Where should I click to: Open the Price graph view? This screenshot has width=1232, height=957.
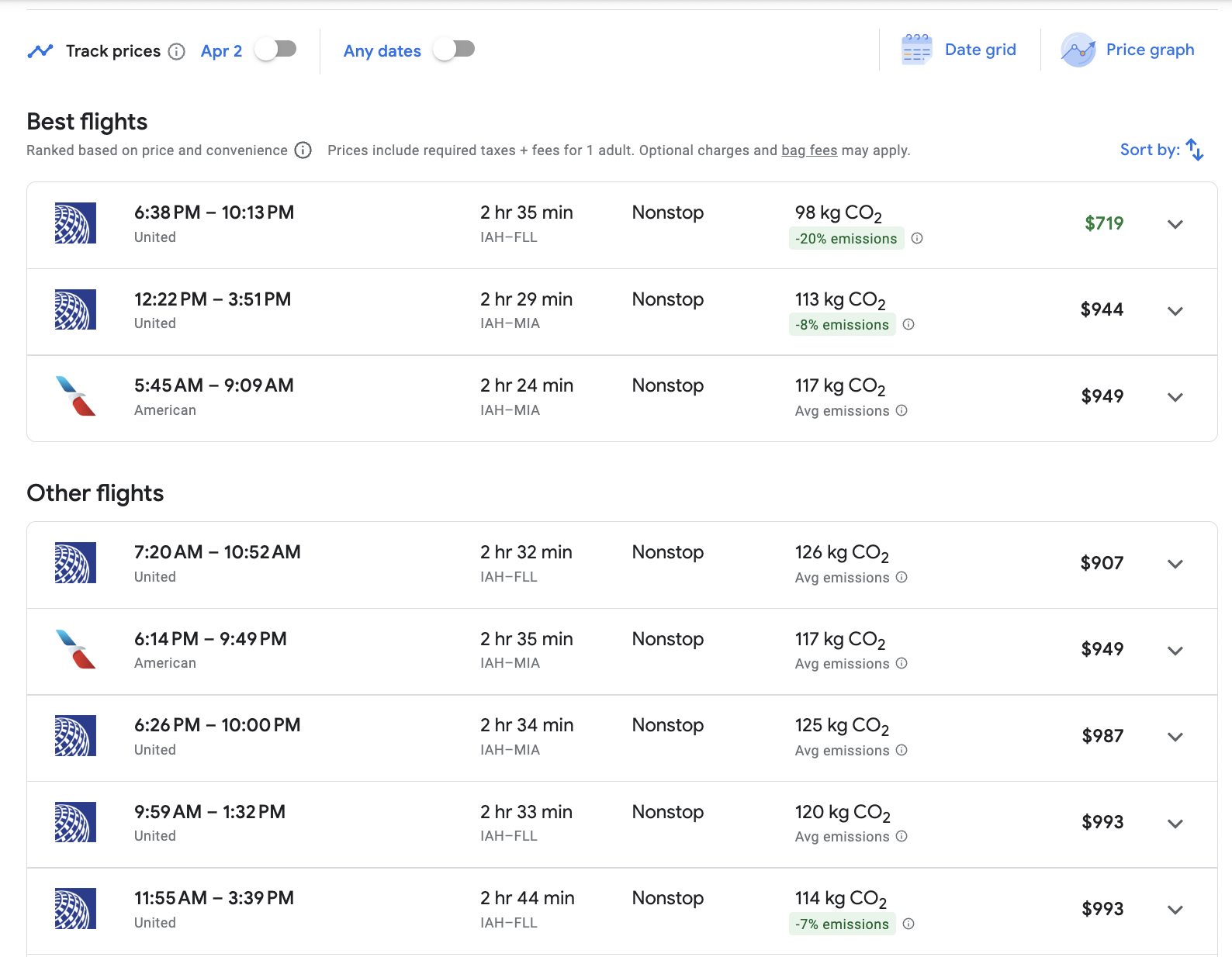1128,50
